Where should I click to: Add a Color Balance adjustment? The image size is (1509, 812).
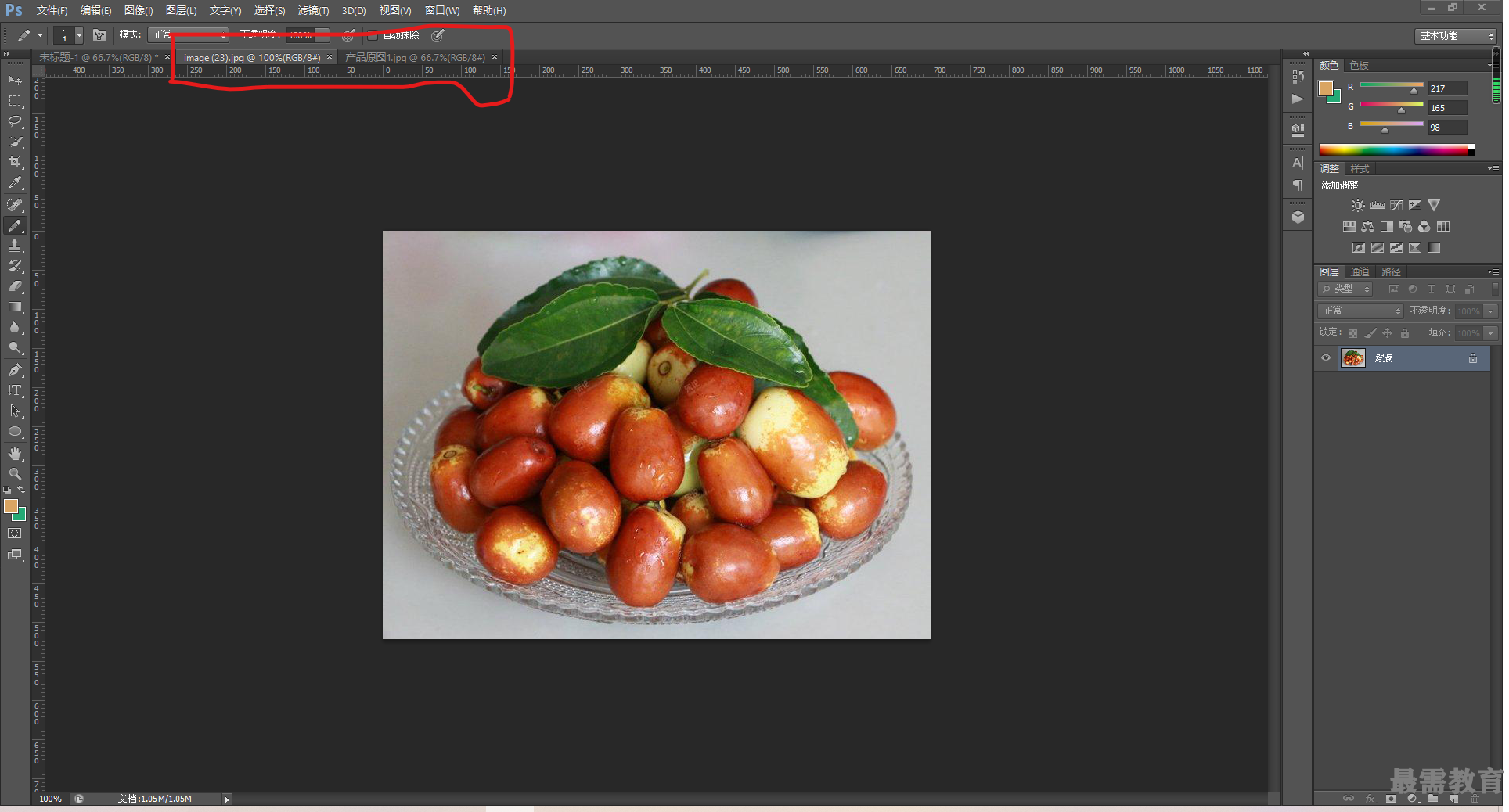click(x=1368, y=227)
